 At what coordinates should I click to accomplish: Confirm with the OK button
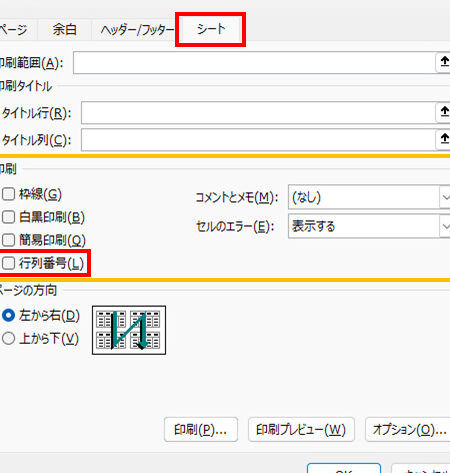(x=344, y=468)
